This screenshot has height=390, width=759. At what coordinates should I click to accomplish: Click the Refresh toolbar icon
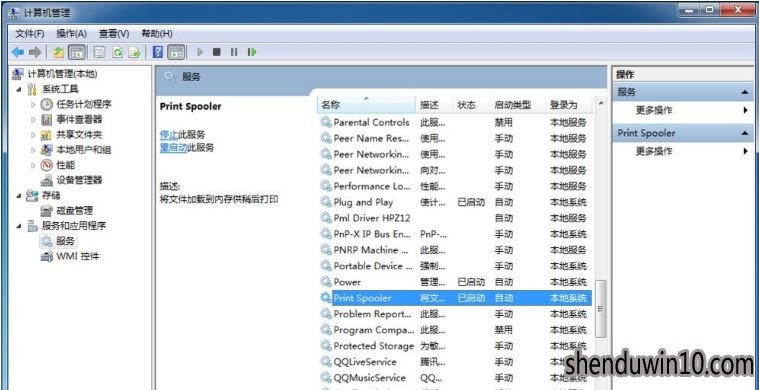117,52
